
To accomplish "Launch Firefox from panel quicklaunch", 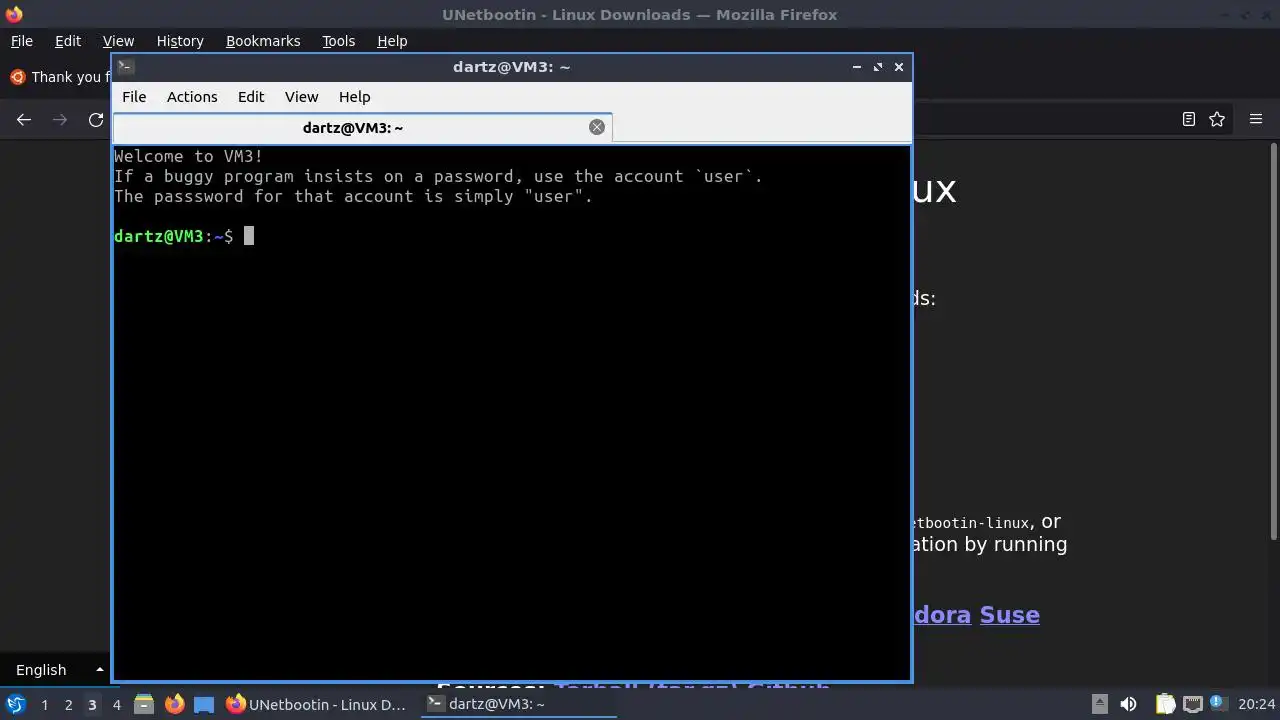I will coord(174,704).
